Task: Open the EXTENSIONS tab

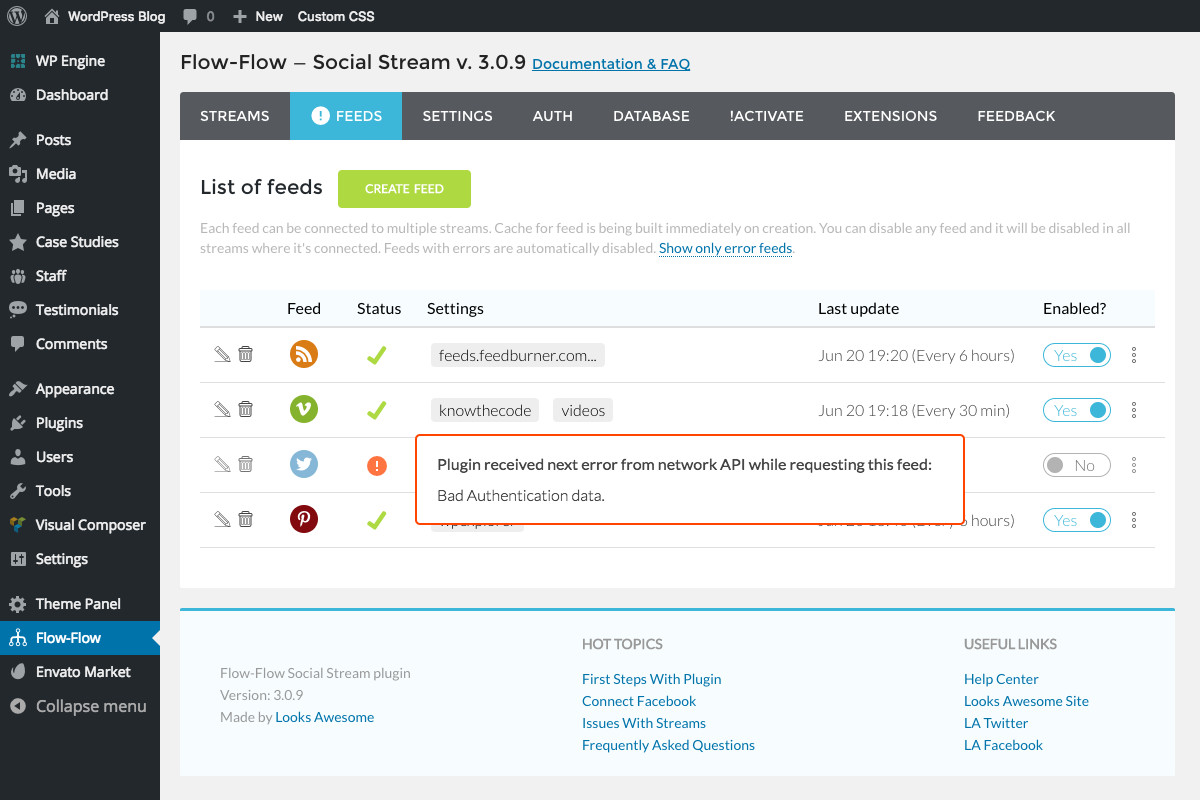Action: (x=890, y=116)
